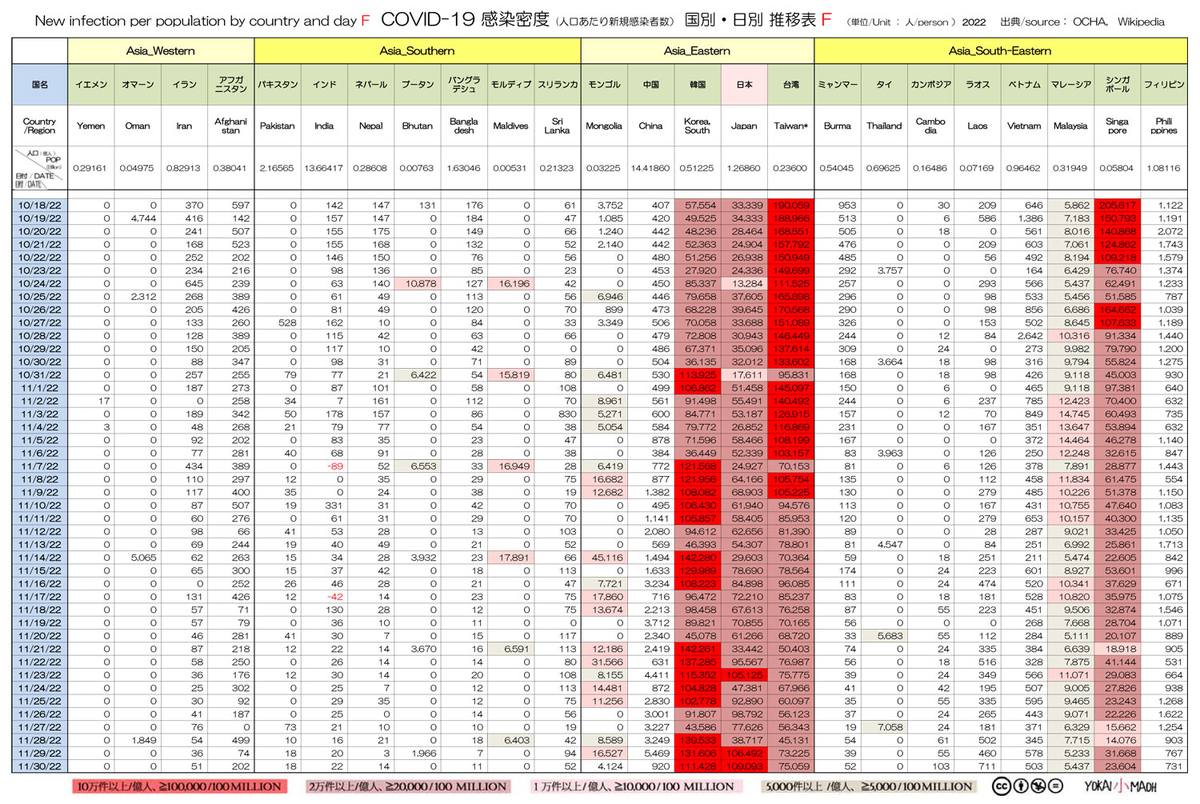
Task: Click the 韓国 Japanese header cell
Action: tap(697, 87)
